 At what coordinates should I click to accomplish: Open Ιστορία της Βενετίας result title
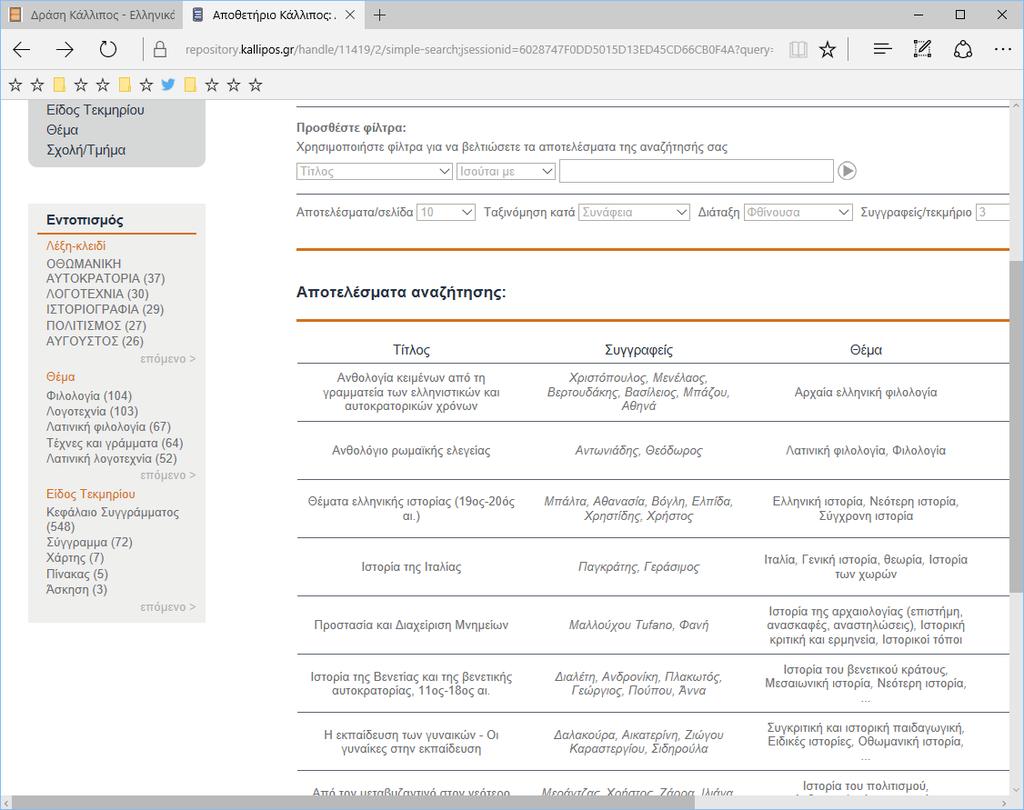pyautogui.click(x=411, y=683)
